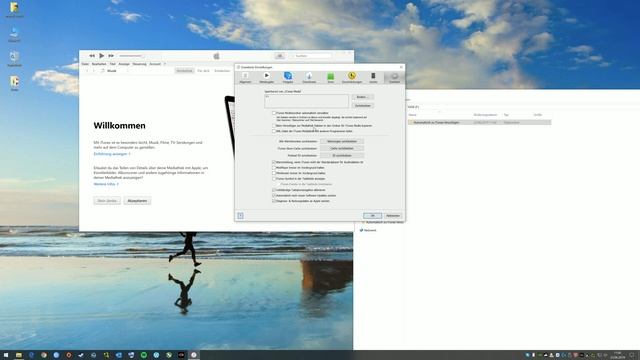The height and width of the screenshot is (360, 640).
Task: Click the Änderungsdatum column header in Explorer
Action: tap(485, 115)
